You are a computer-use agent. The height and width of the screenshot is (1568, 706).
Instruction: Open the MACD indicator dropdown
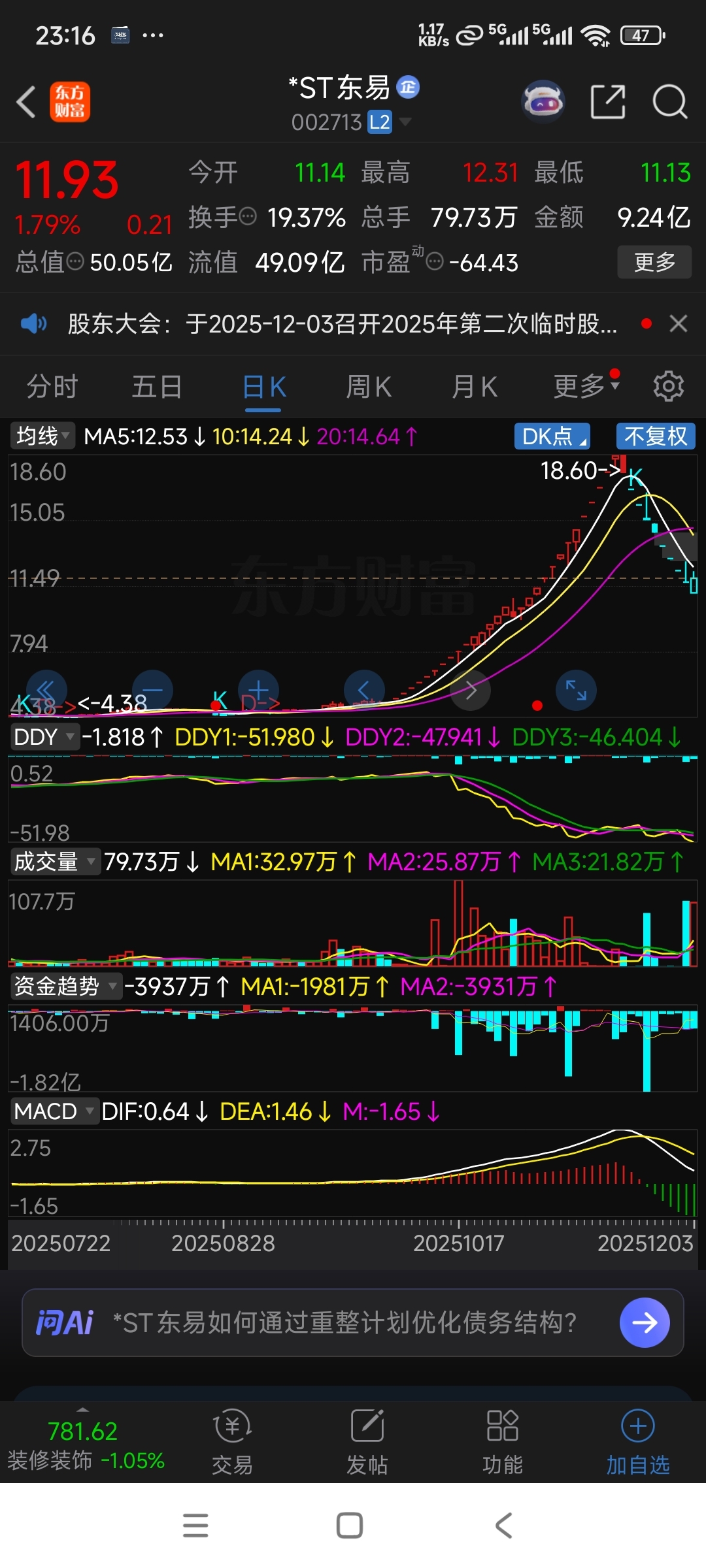[x=55, y=1111]
